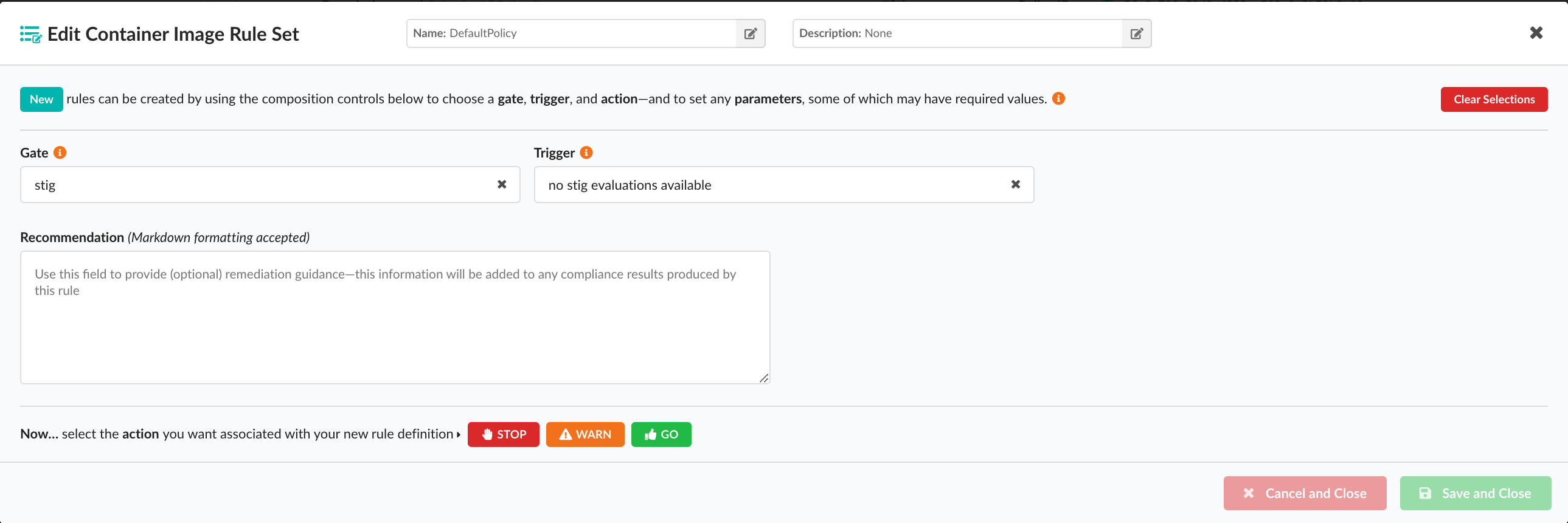Choose the WARN action
The image size is (1568, 523).
point(585,434)
